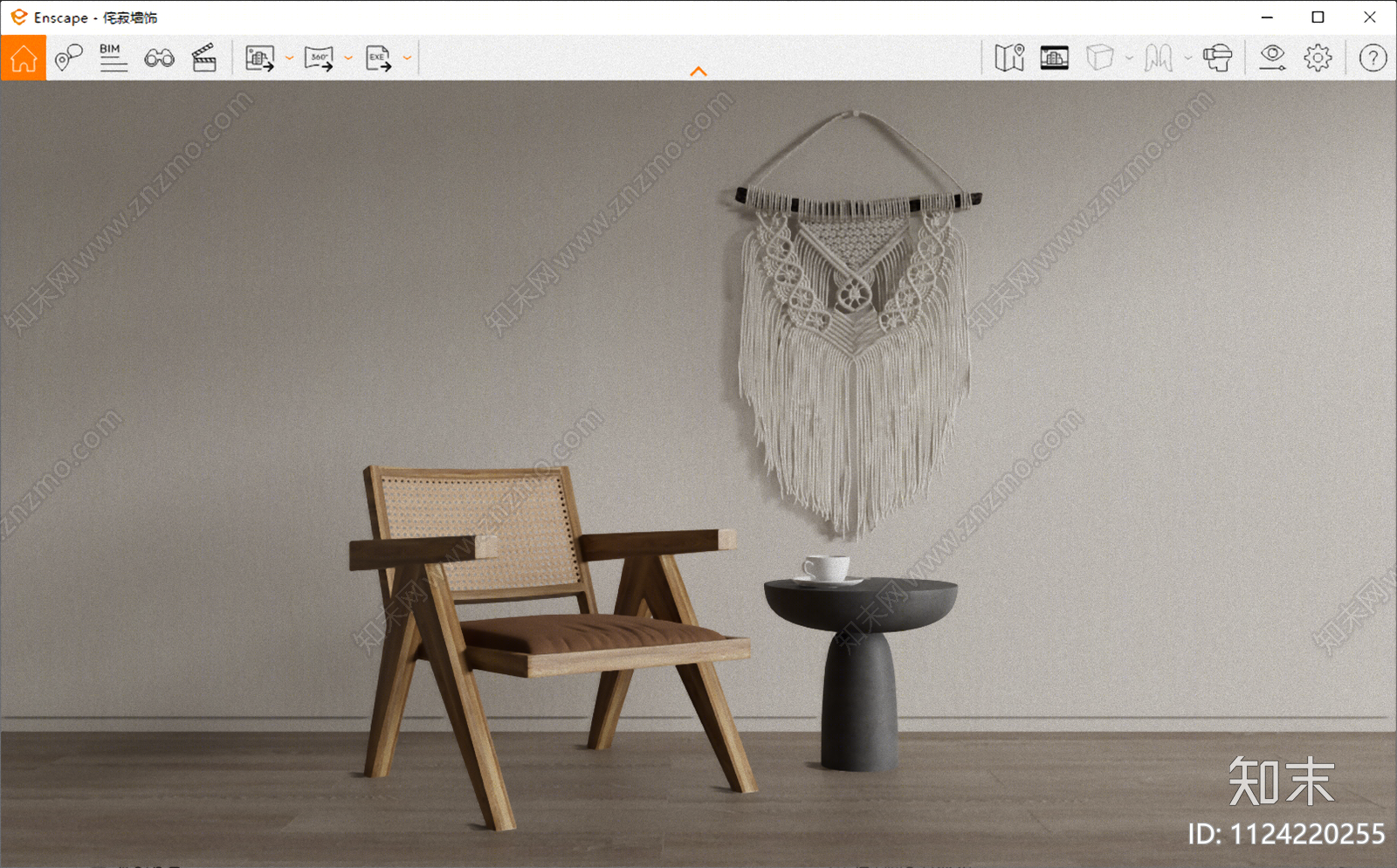
Task: Expand cube render mode dropdown
Action: coord(1129,59)
